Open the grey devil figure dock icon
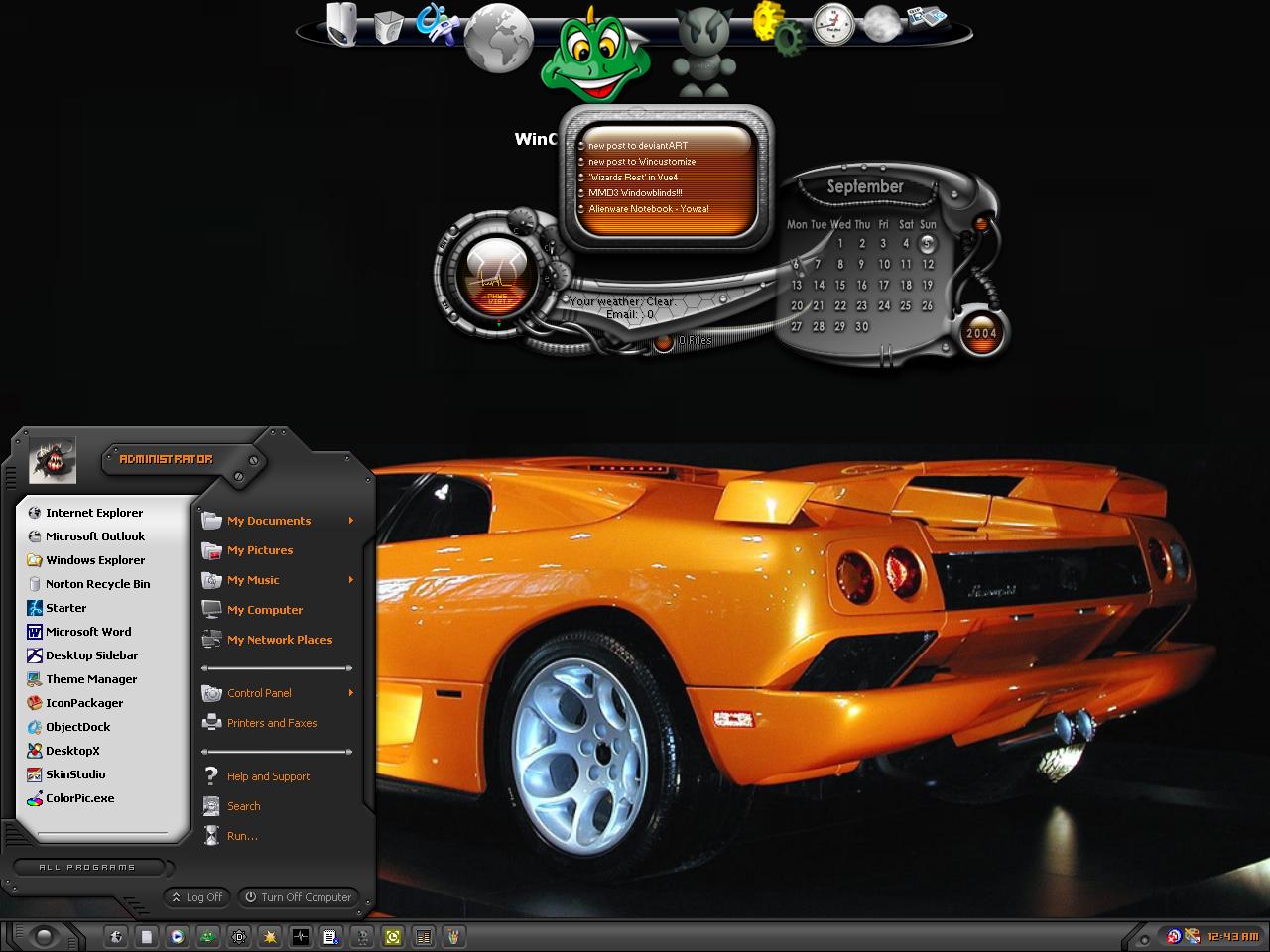Image resolution: width=1270 pixels, height=952 pixels. [702, 52]
